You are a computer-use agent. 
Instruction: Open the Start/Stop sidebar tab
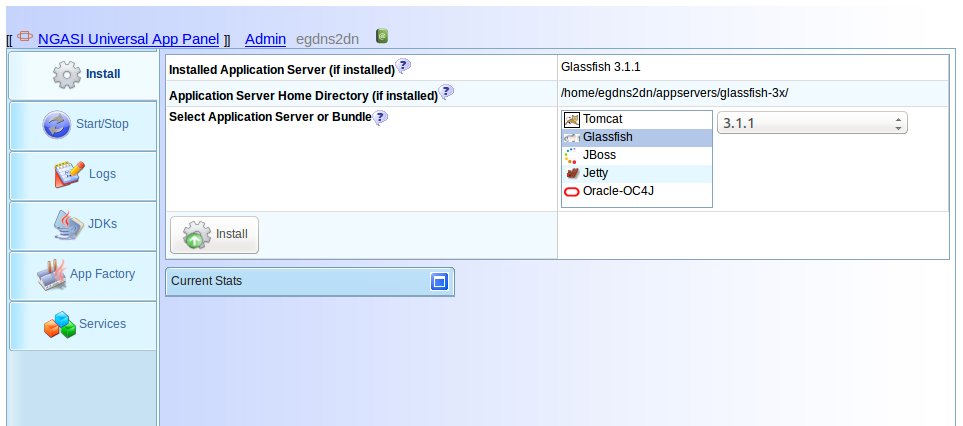tap(84, 125)
